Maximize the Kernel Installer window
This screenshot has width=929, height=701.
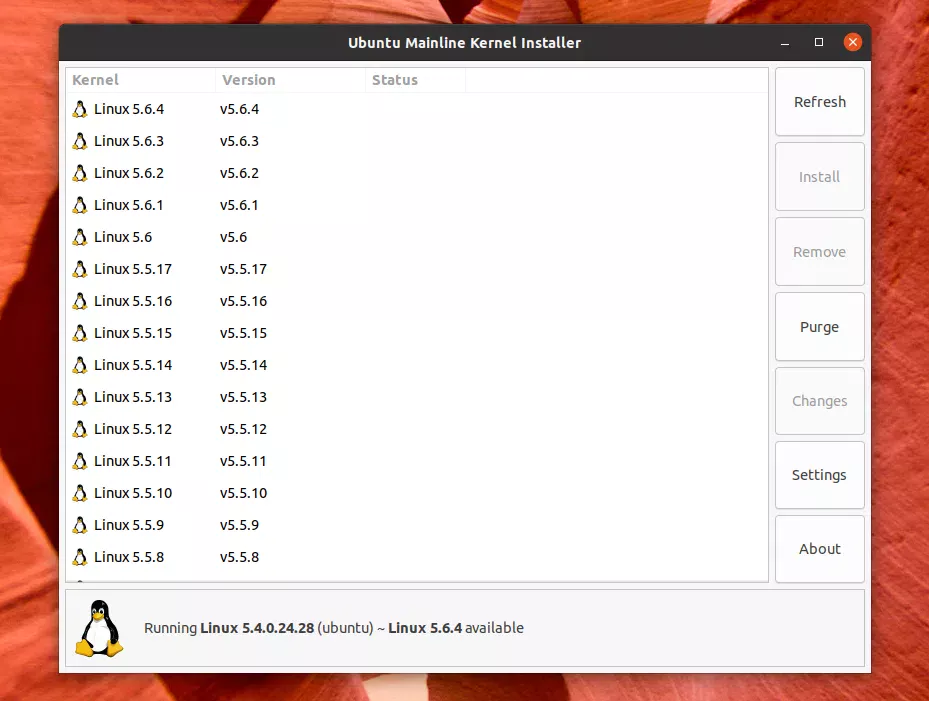[x=819, y=42]
